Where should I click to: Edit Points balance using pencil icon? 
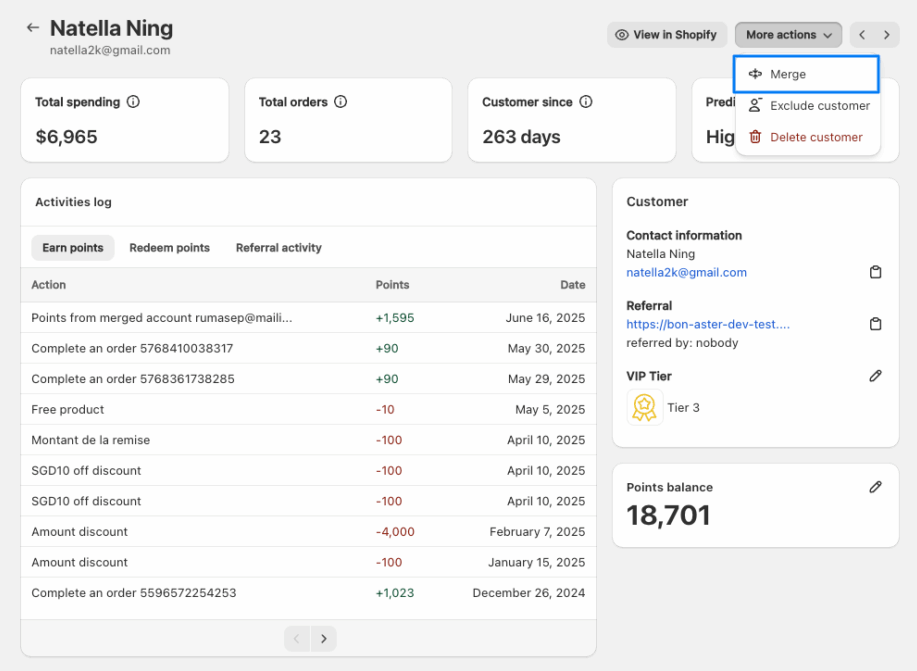coord(875,487)
